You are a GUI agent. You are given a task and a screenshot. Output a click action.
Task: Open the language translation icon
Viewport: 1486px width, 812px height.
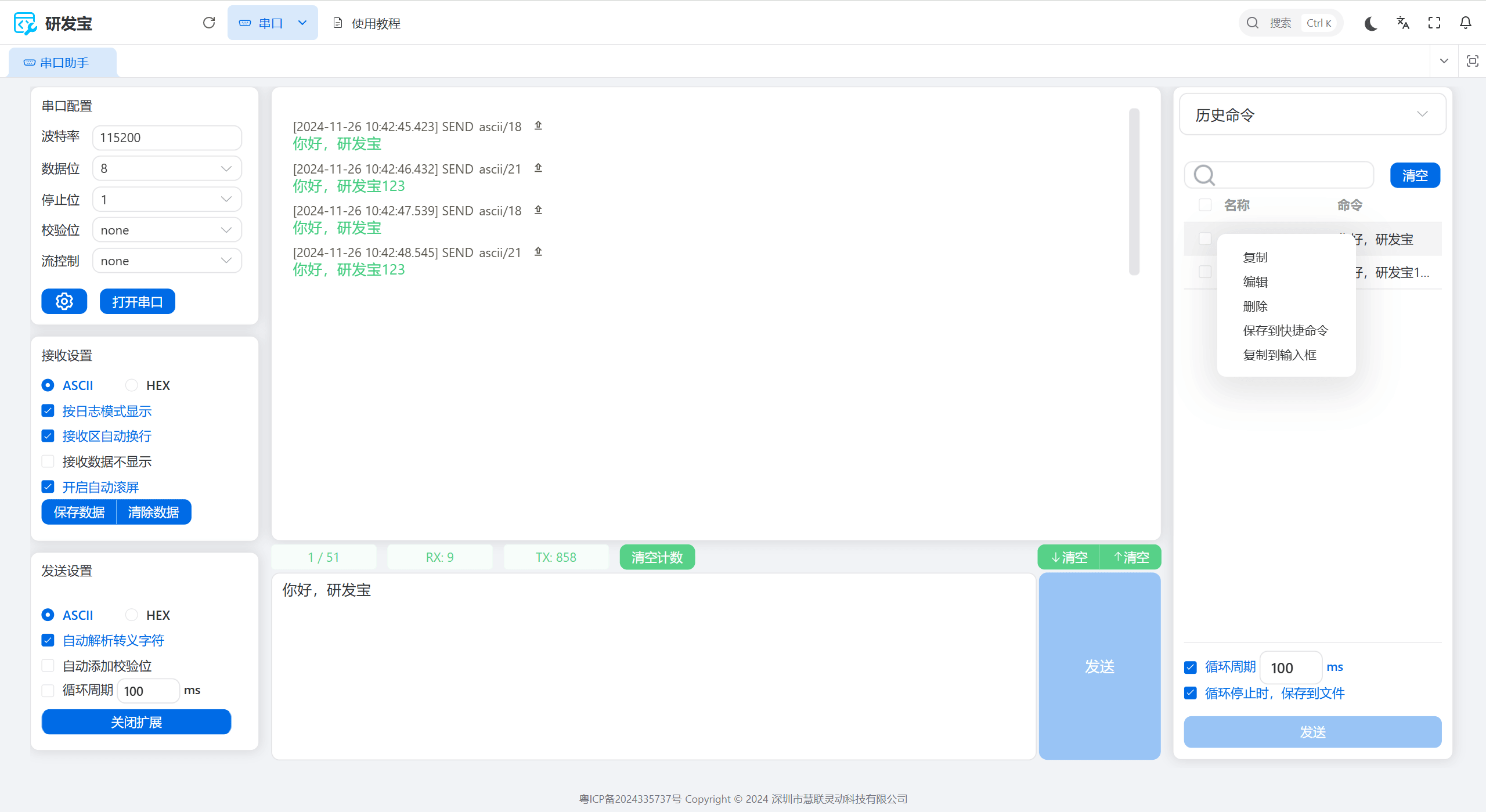point(1403,23)
